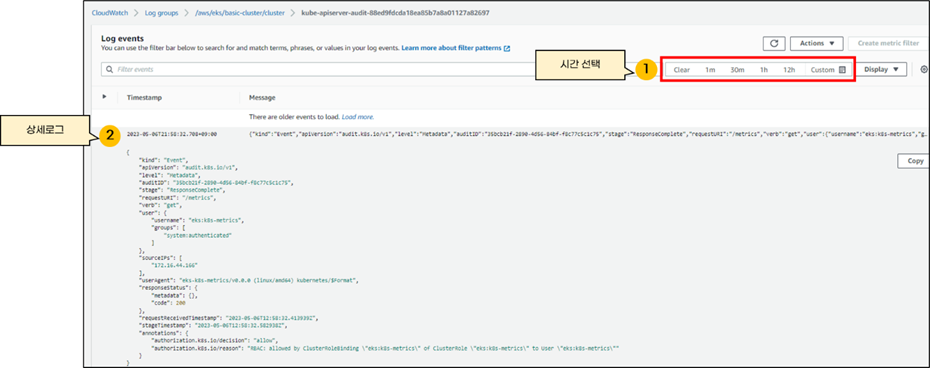
Task: Open the Actions dropdown menu
Action: tap(817, 43)
